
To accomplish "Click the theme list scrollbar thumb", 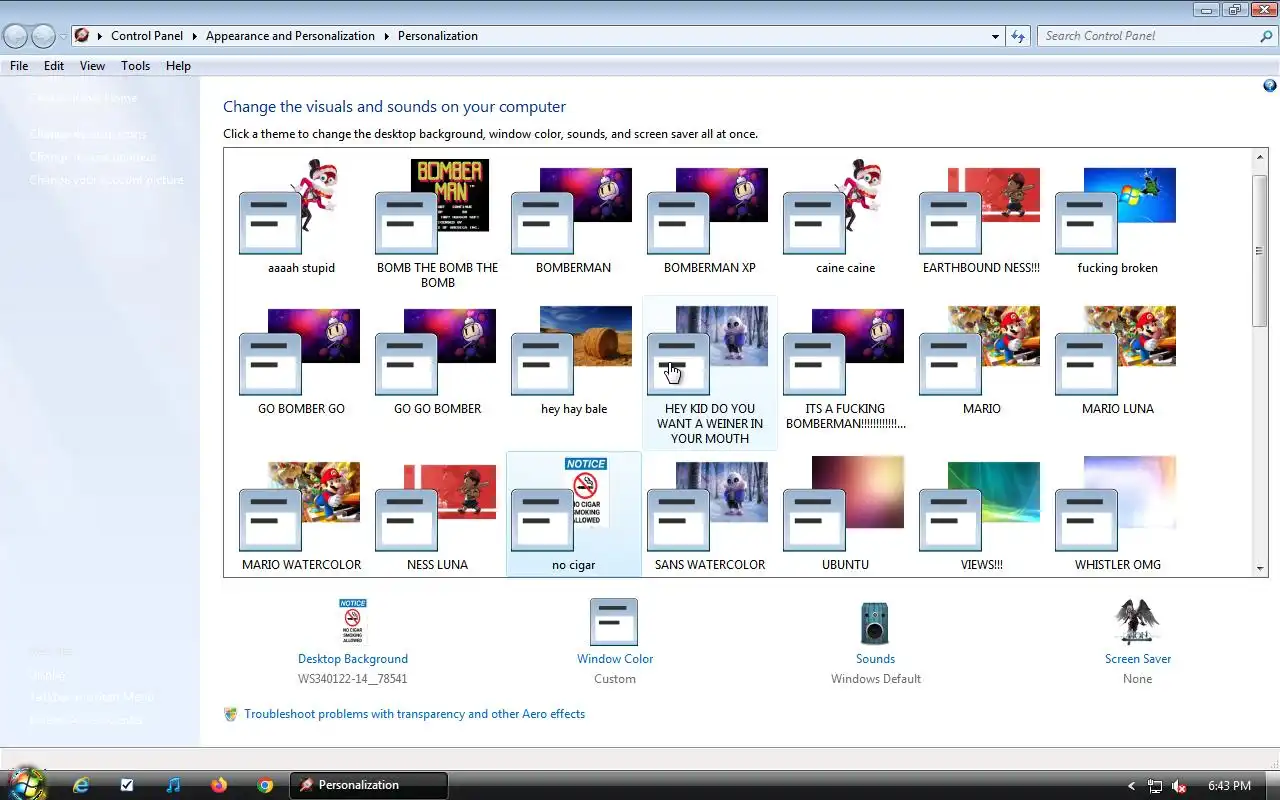I will click(x=1260, y=250).
